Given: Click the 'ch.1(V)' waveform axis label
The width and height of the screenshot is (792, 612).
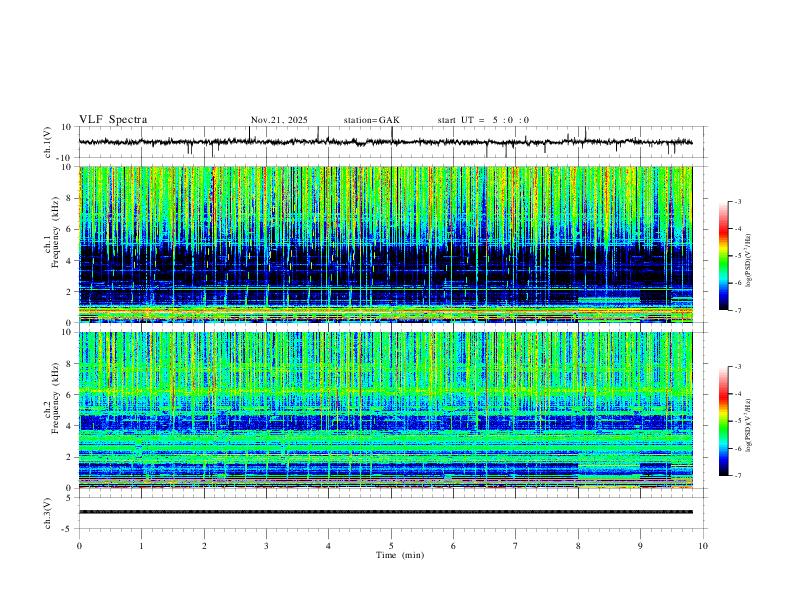Looking at the screenshot, I should (47, 142).
